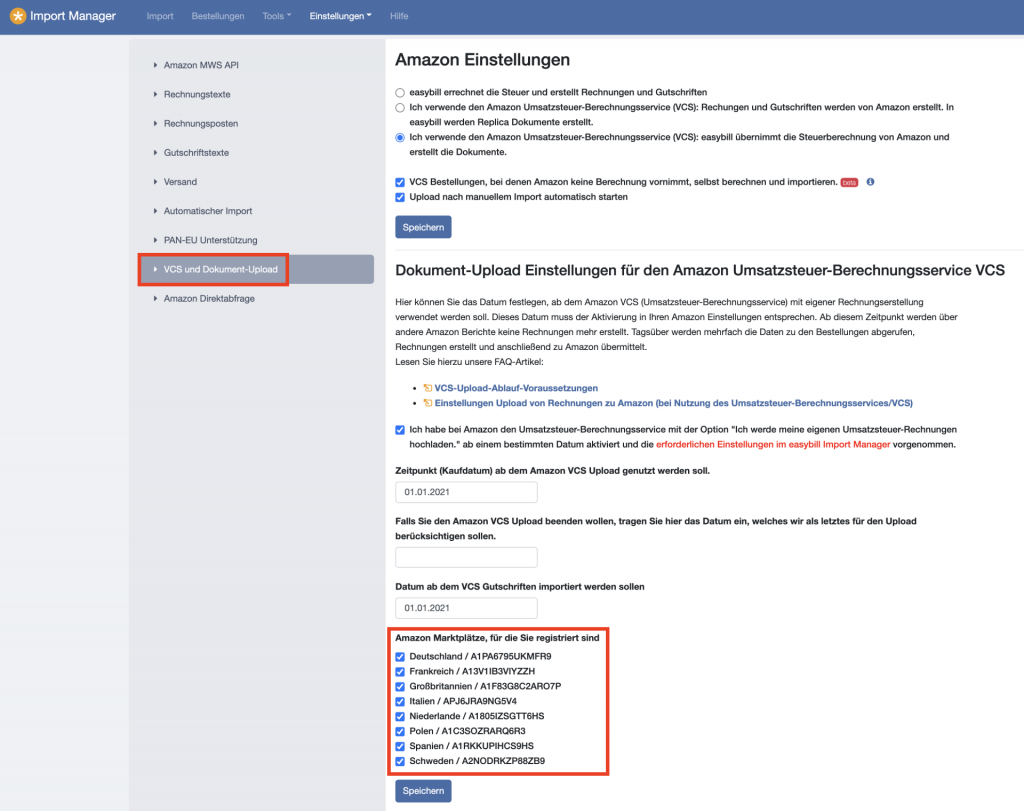This screenshot has height=811, width=1024.
Task: Expand the Automatischer Import arrow
Action: 155,211
